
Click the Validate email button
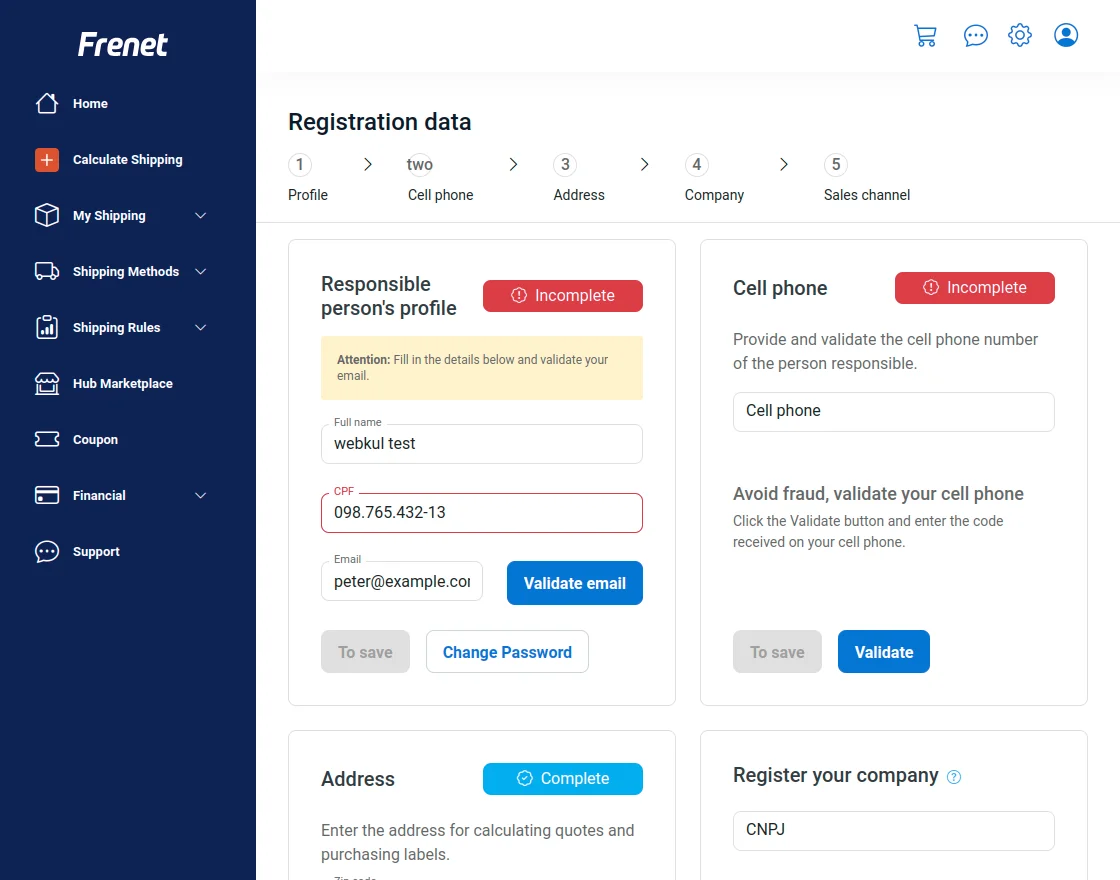coord(574,583)
